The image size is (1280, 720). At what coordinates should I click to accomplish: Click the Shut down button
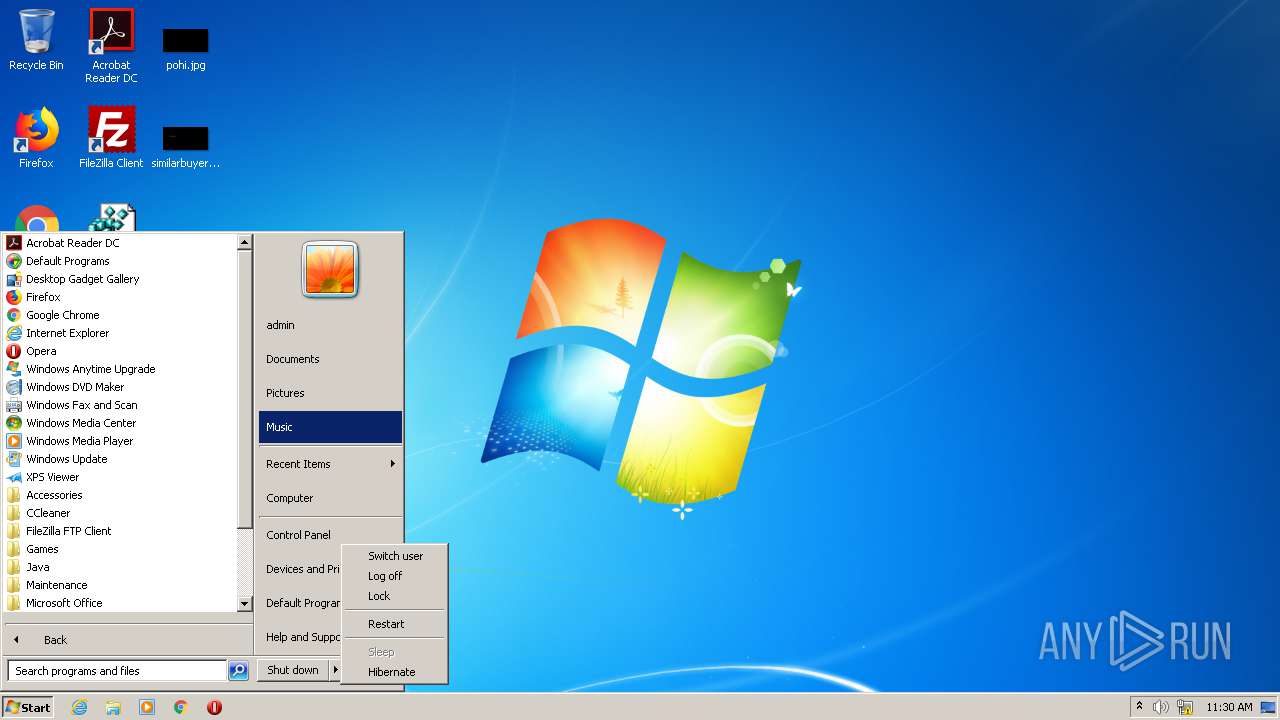[x=293, y=670]
